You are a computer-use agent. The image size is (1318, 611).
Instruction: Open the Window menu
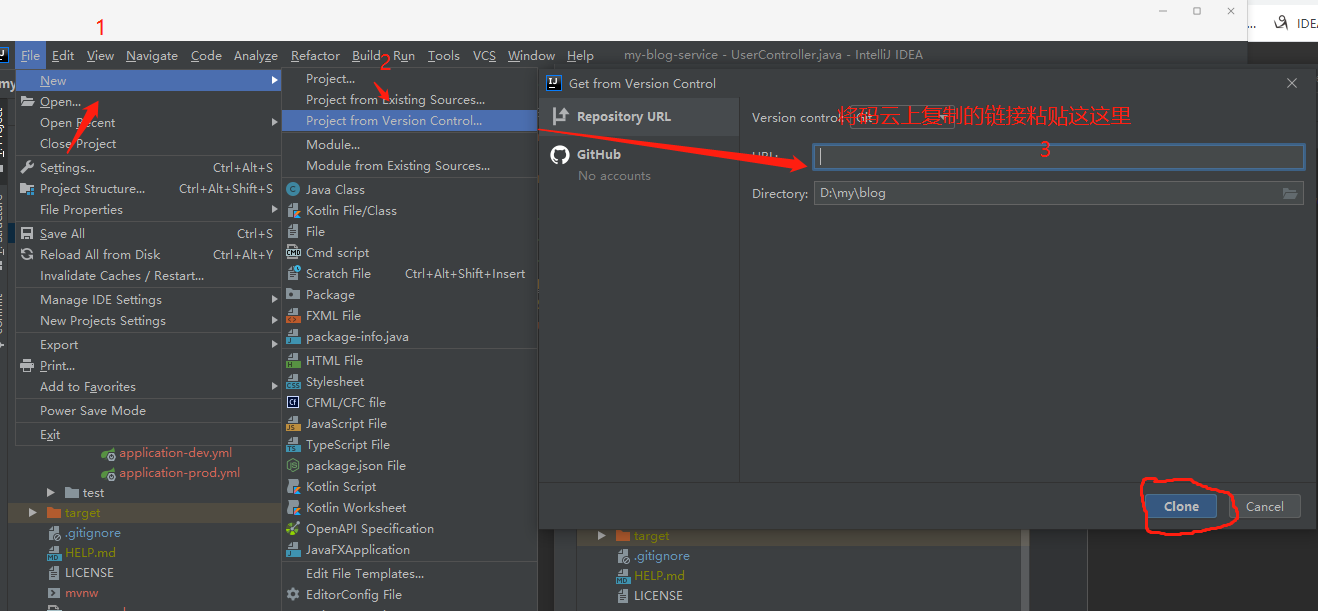click(x=531, y=56)
